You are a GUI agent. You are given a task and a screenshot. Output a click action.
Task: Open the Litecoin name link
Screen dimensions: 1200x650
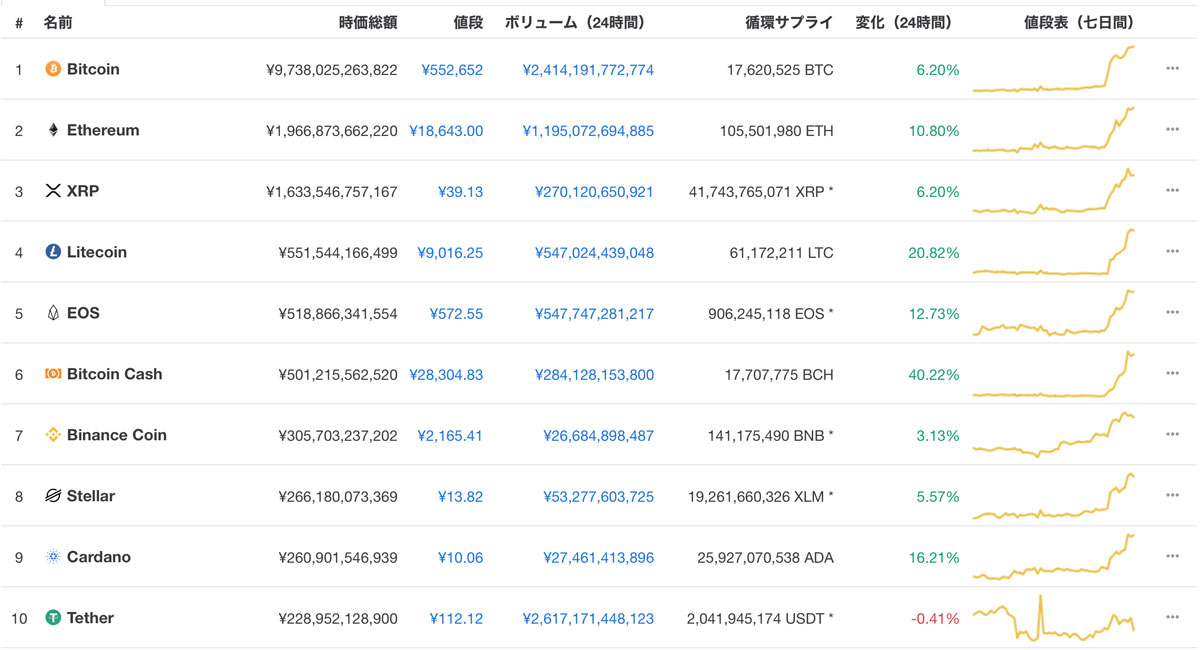tap(97, 252)
